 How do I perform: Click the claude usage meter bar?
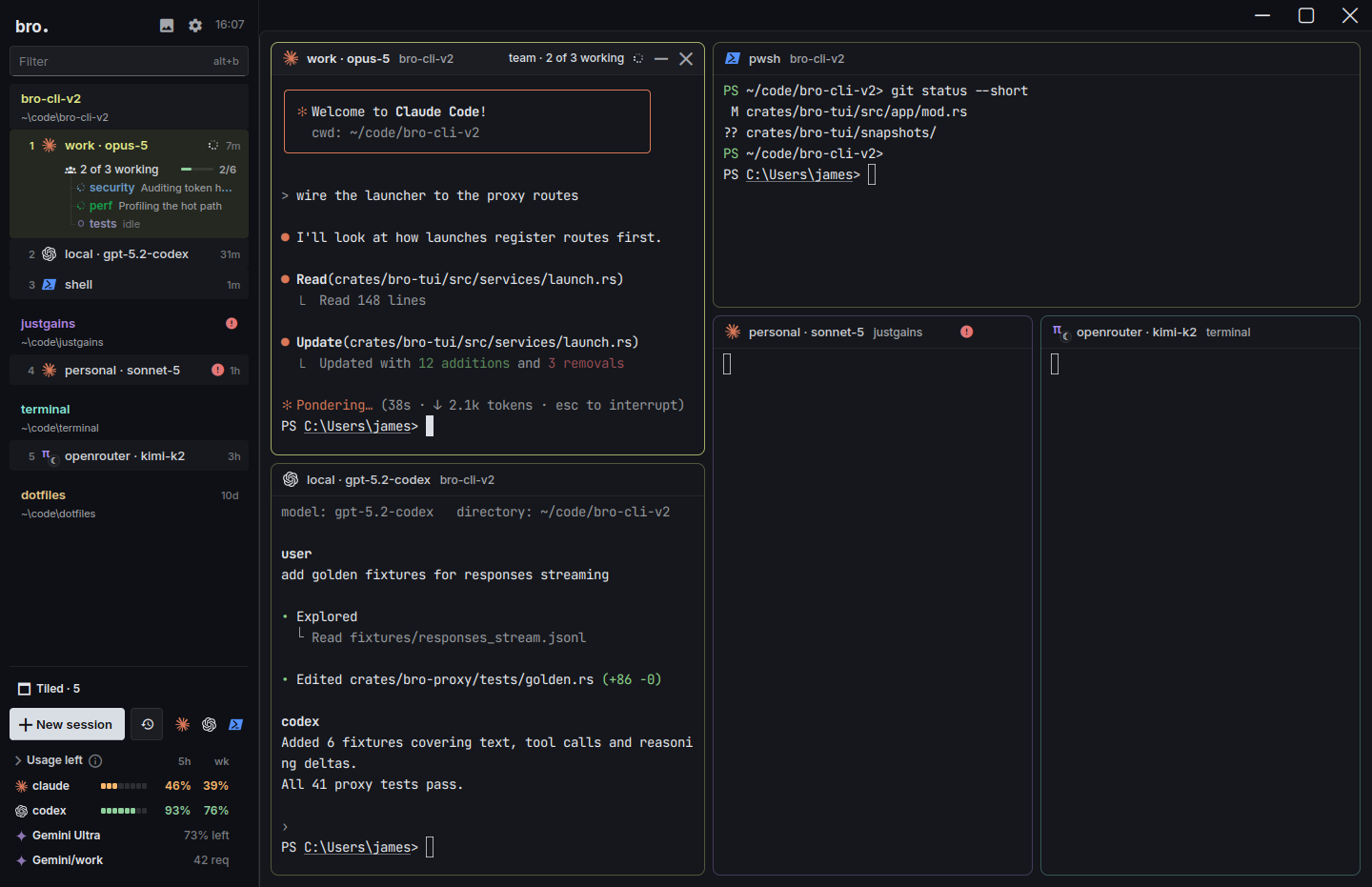pyautogui.click(x=124, y=786)
